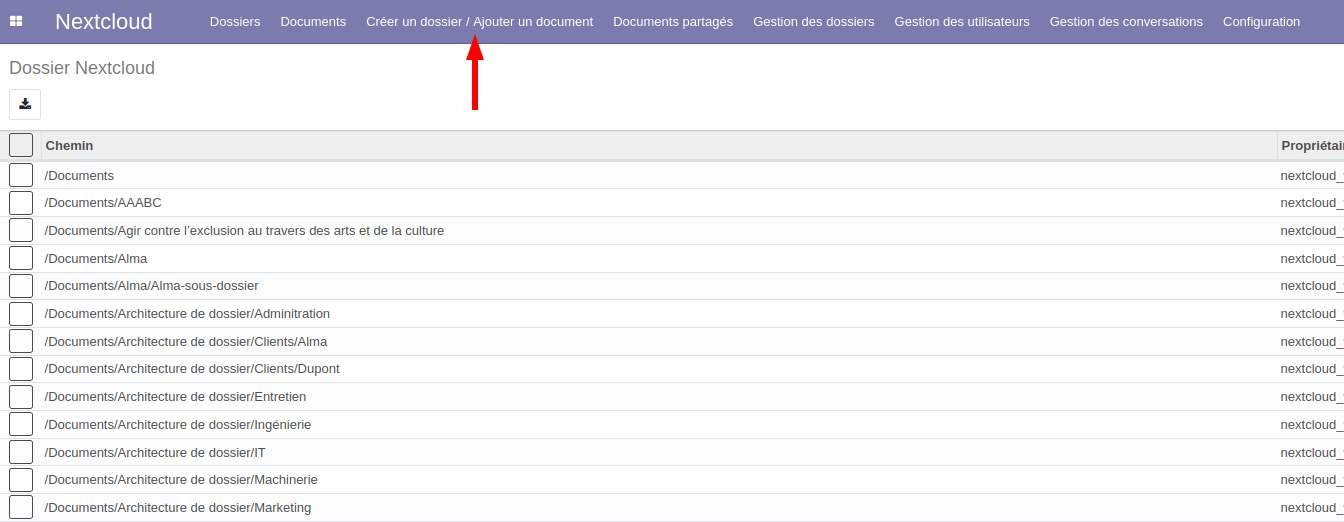Open the Gestion des conversations menu
This screenshot has height=522, width=1344.
1126,21
